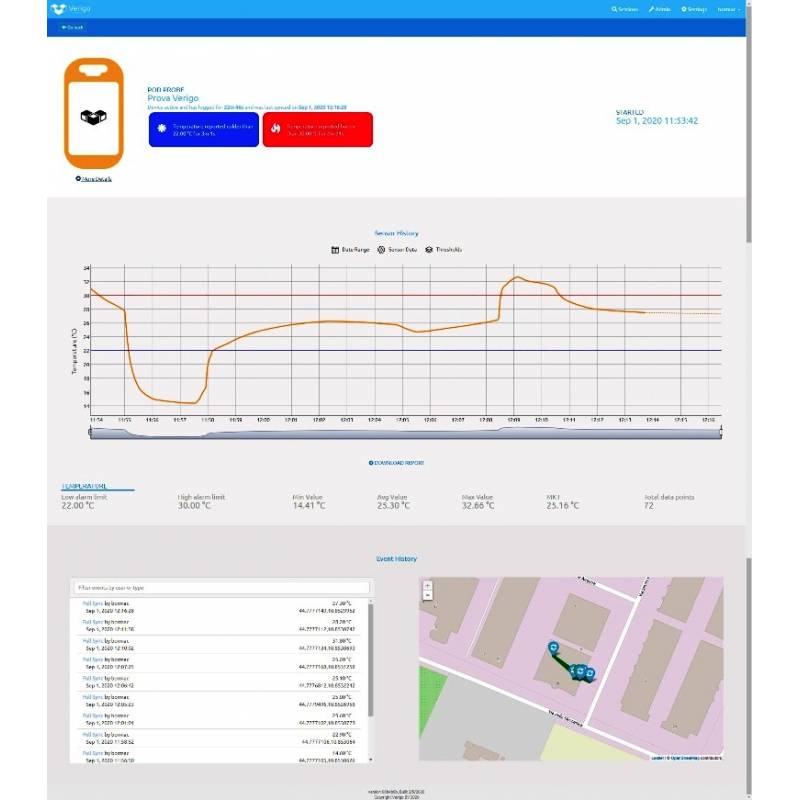Viewport: 800px width, 800px height.
Task: Expand the user account dropdown
Action: (728, 9)
